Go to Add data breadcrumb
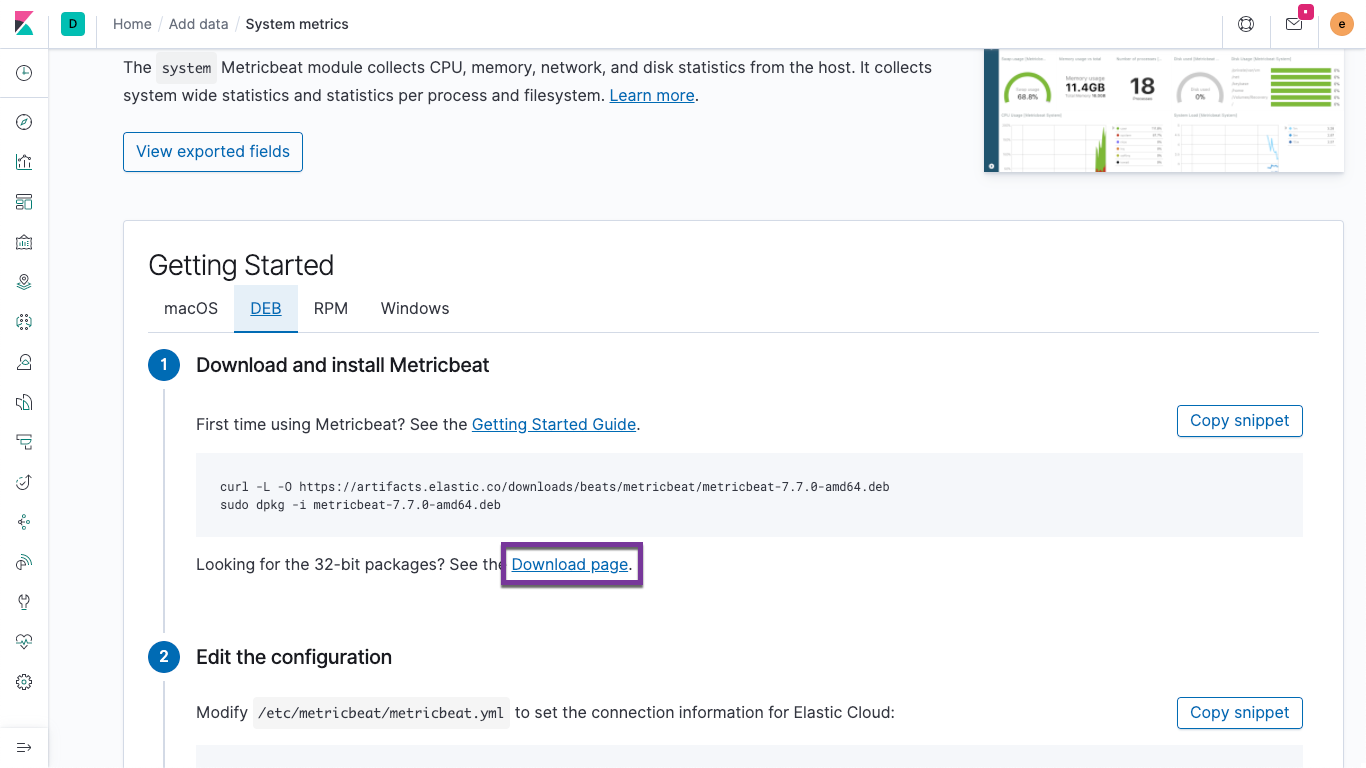1366x768 pixels. (x=198, y=24)
